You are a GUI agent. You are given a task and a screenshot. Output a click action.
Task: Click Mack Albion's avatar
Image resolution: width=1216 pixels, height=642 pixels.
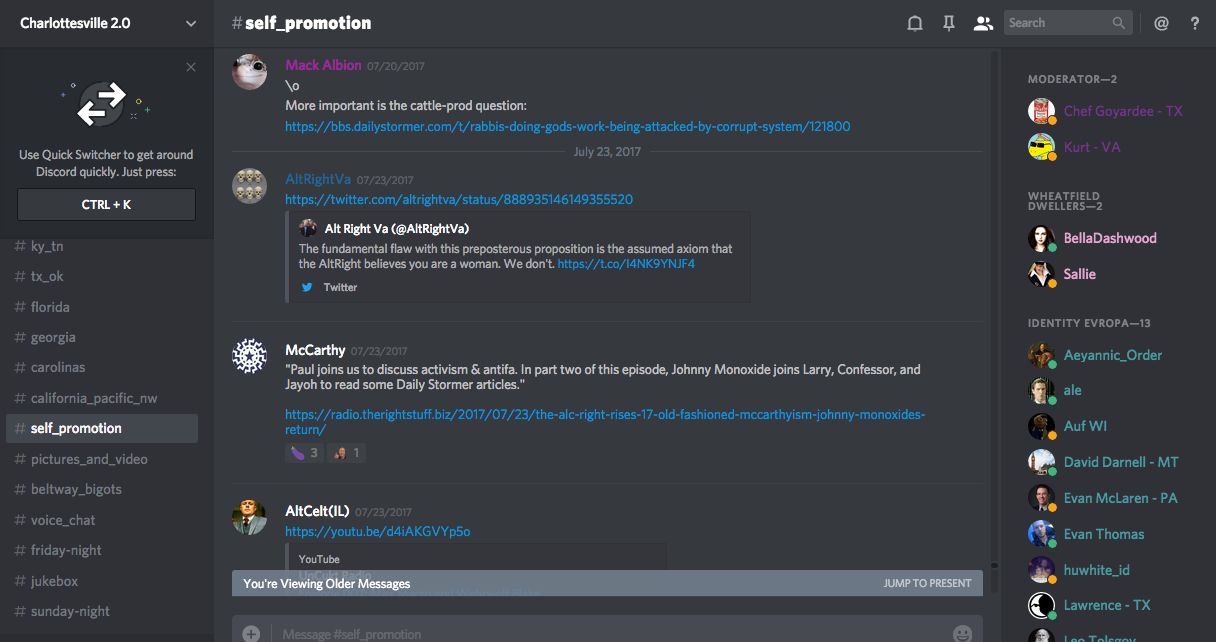[249, 73]
